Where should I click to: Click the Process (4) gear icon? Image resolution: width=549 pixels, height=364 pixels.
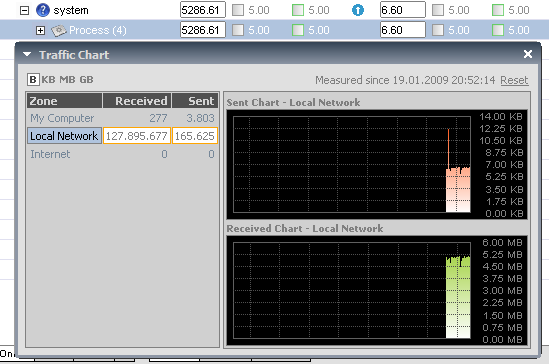pos(58,30)
